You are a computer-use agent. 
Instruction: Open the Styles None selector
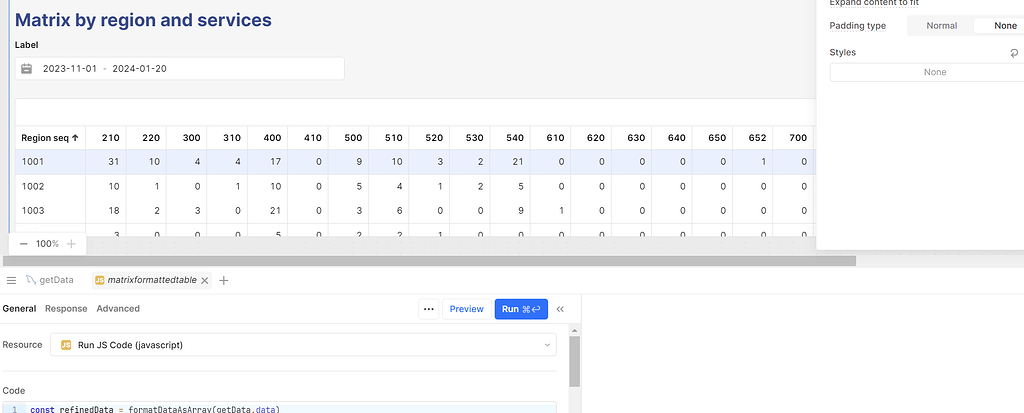coord(934,72)
